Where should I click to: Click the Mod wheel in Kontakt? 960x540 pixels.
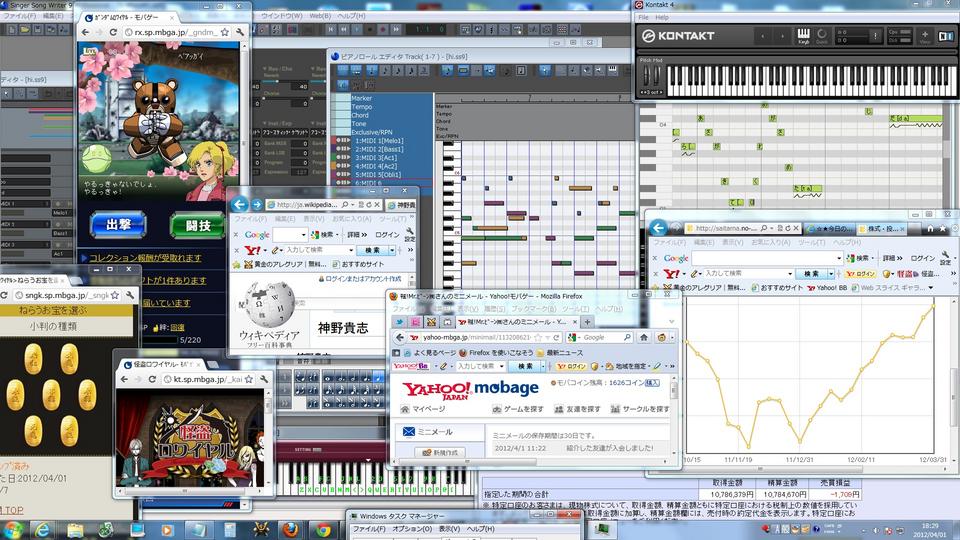click(x=657, y=77)
